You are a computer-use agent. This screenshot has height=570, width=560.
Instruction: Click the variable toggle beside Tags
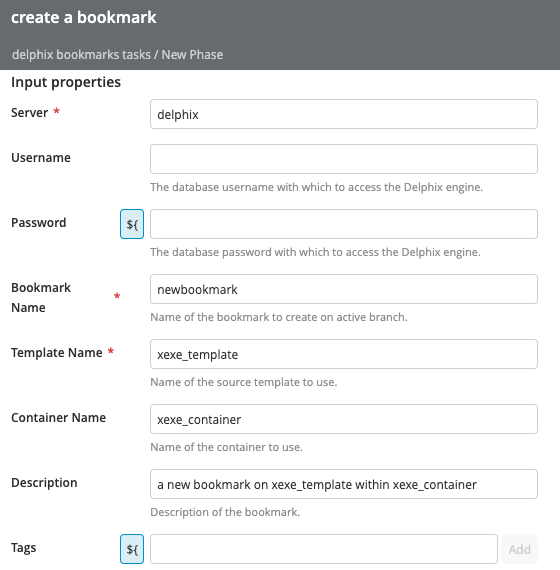click(x=132, y=549)
